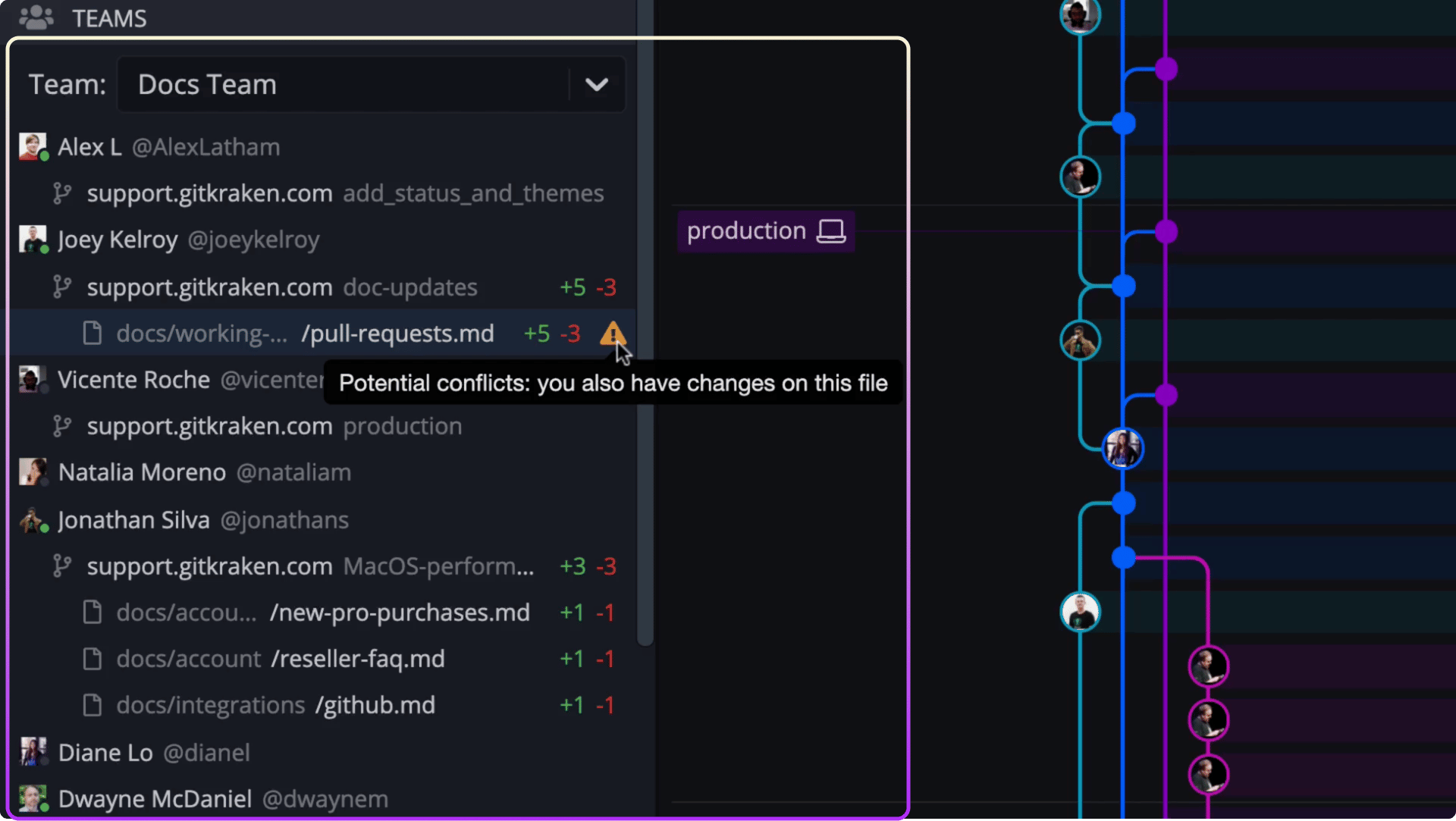Image resolution: width=1456 pixels, height=821 pixels.
Task: Click Alex L's avatar picture
Action: pos(33,146)
